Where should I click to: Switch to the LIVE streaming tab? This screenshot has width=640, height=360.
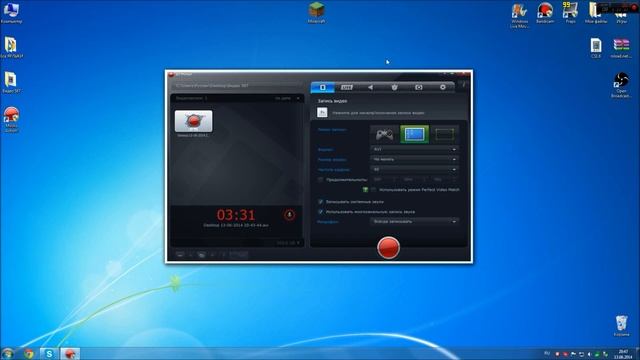347,87
